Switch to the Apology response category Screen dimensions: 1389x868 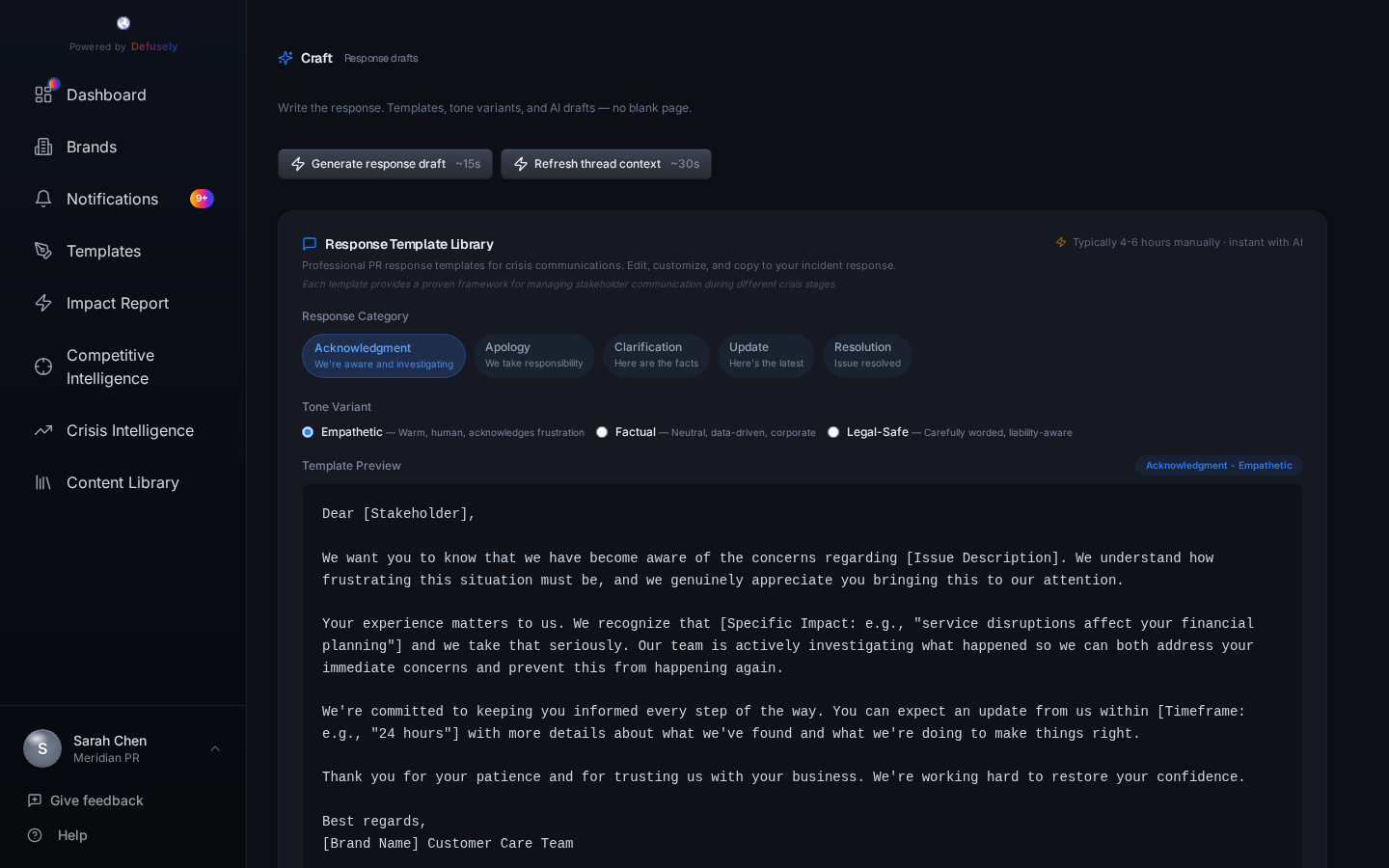534,355
